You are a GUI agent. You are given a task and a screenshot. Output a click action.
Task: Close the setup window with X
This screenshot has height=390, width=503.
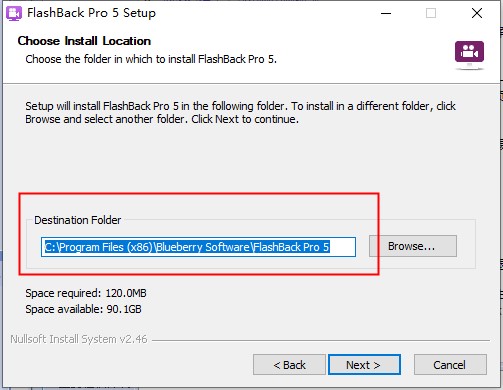pyautogui.click(x=477, y=13)
